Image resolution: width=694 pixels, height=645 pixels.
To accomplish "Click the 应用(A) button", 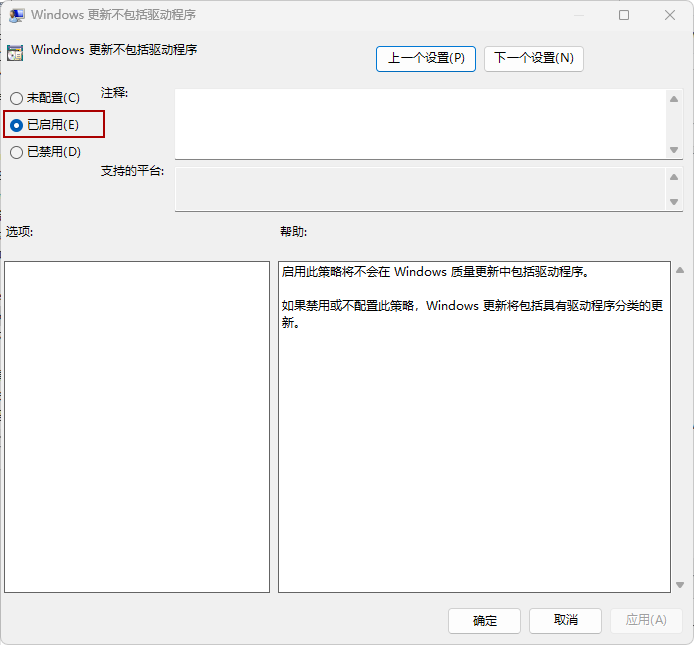I will point(646,621).
